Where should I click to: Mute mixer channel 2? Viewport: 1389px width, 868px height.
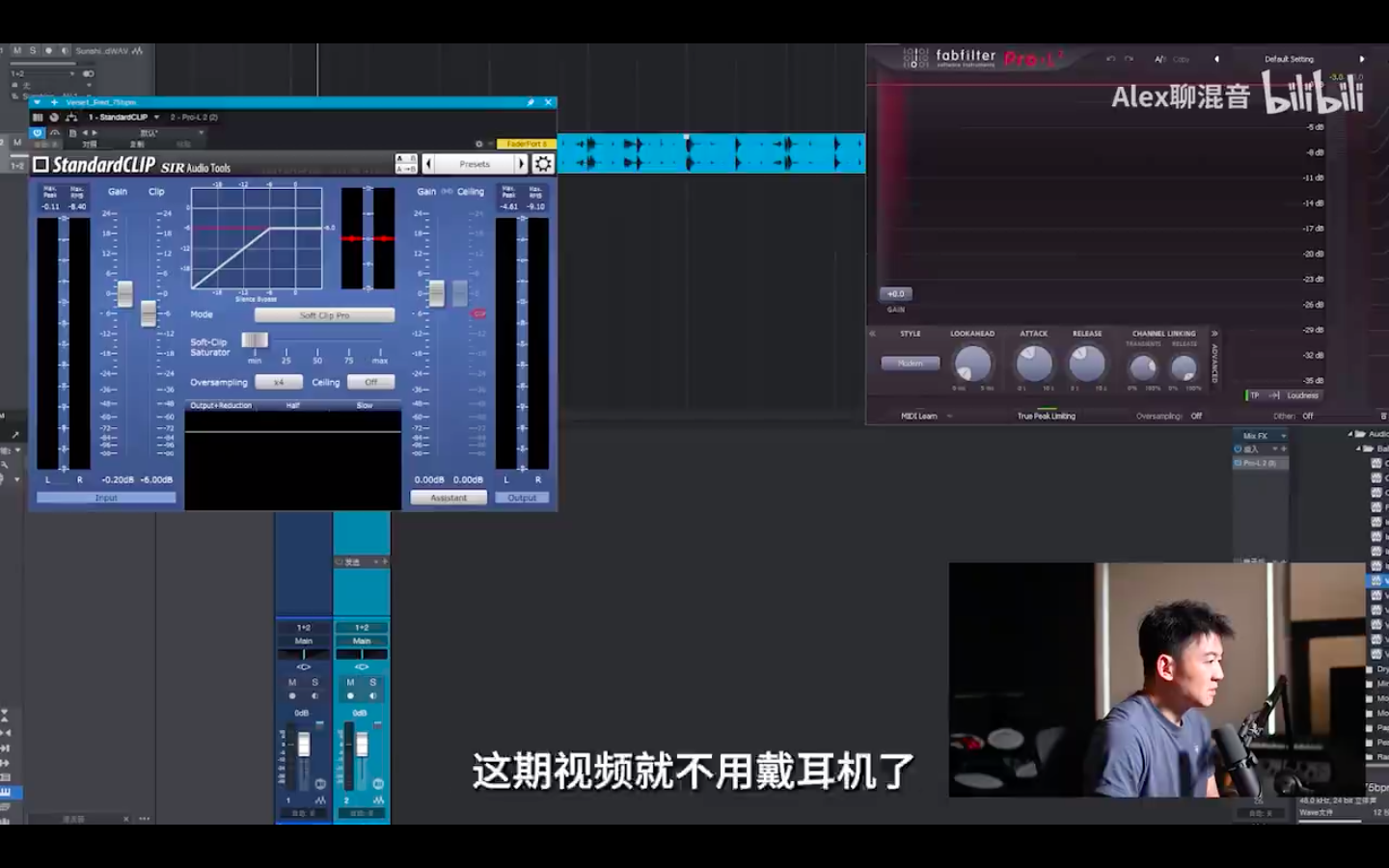coord(350,683)
